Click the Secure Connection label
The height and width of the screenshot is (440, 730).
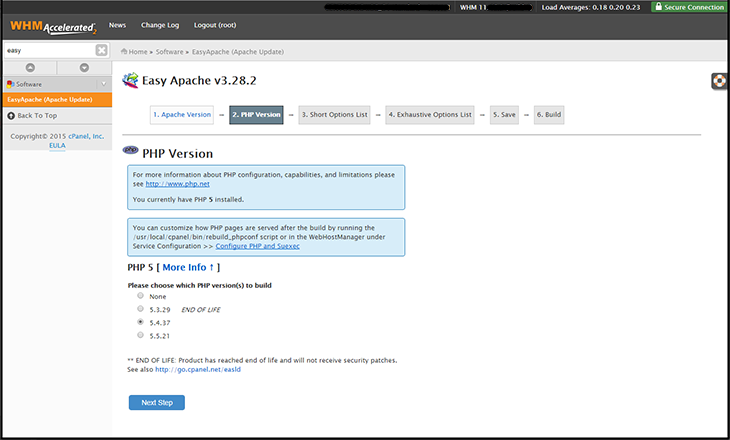click(x=694, y=7)
